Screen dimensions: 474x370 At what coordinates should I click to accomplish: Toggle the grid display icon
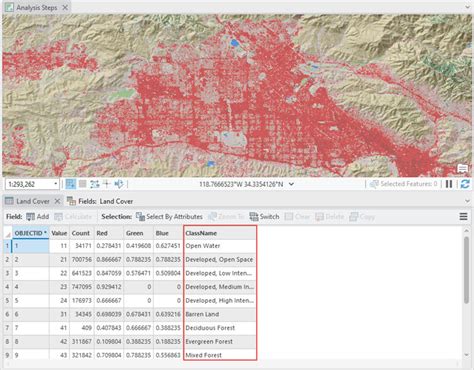pyautogui.click(x=82, y=184)
